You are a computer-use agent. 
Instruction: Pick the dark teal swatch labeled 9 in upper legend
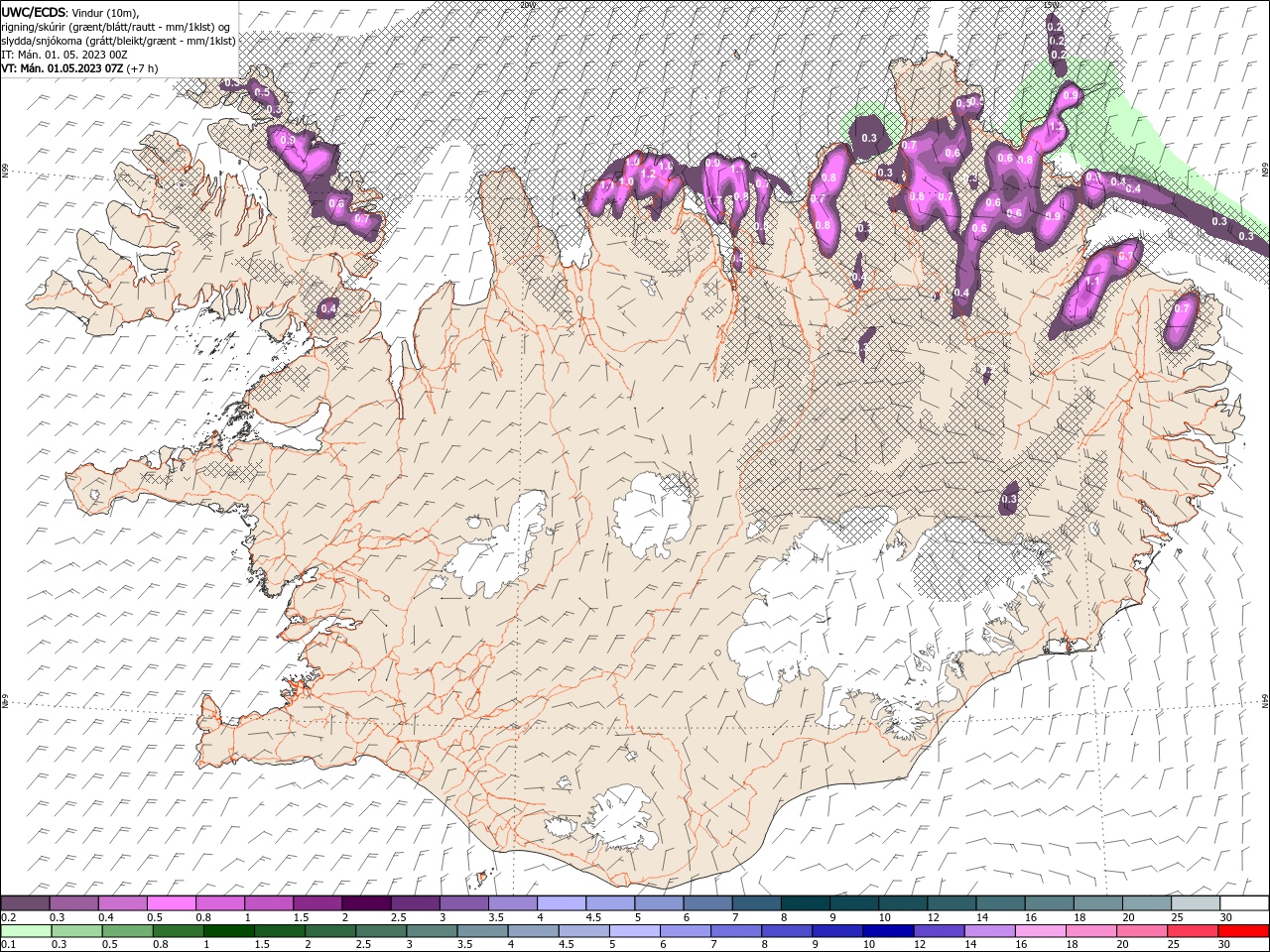(853, 903)
